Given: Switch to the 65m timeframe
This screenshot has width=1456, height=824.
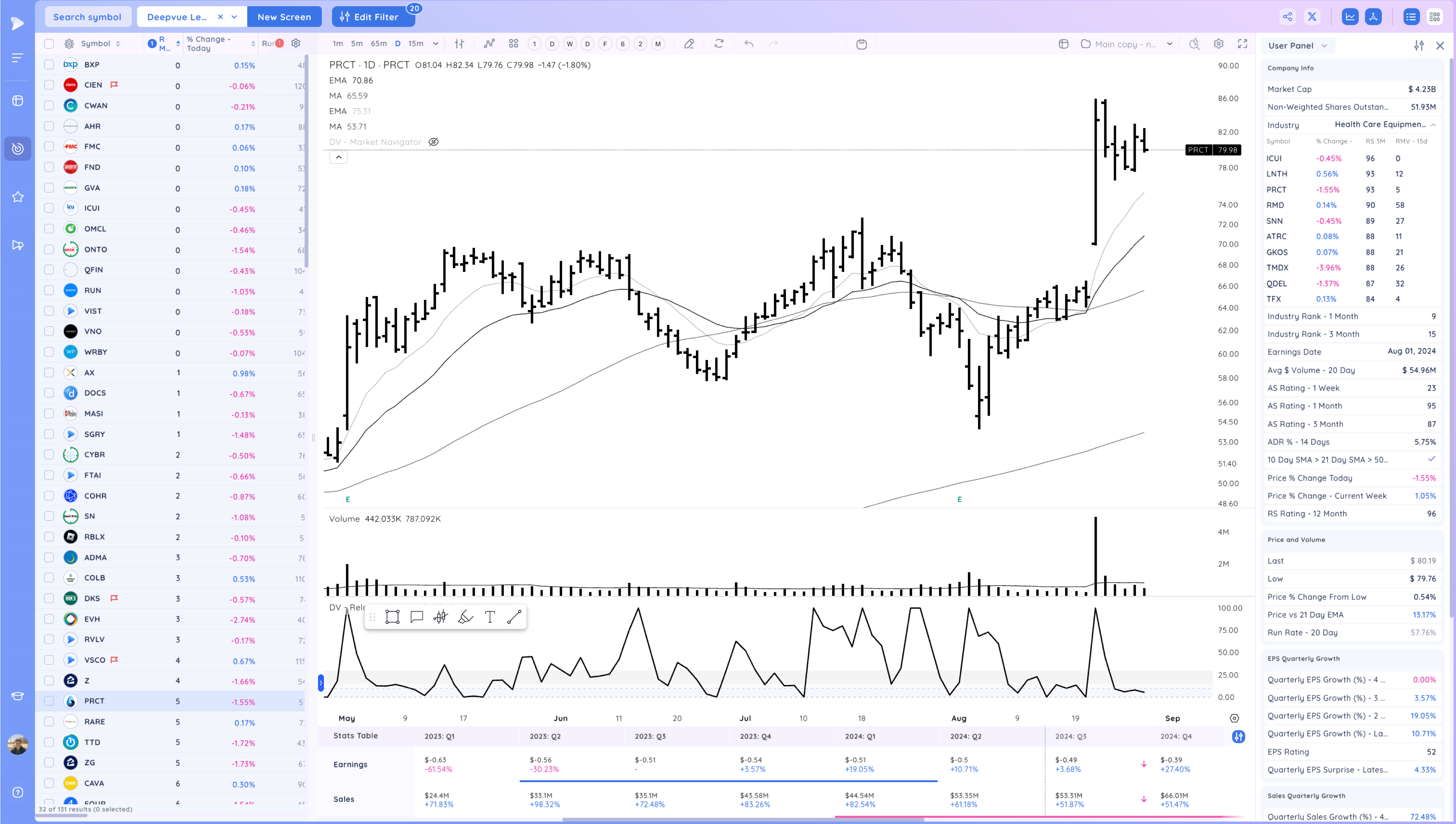Looking at the screenshot, I should (379, 44).
